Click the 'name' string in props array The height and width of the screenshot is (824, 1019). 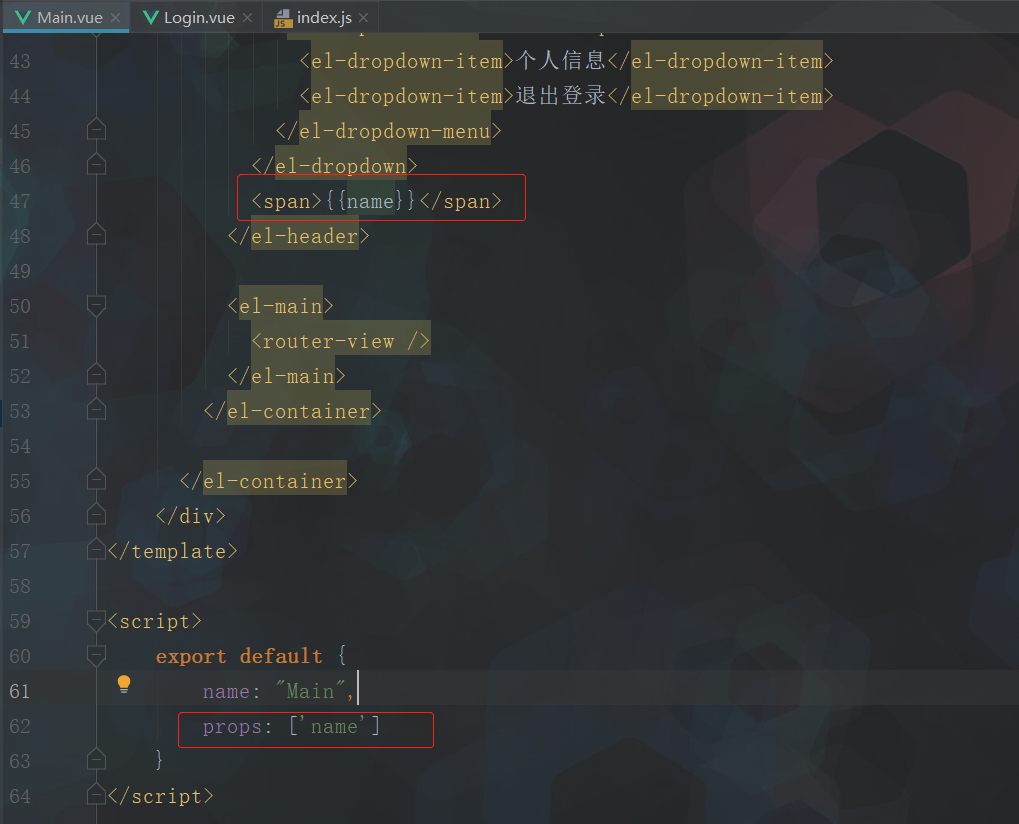point(334,726)
